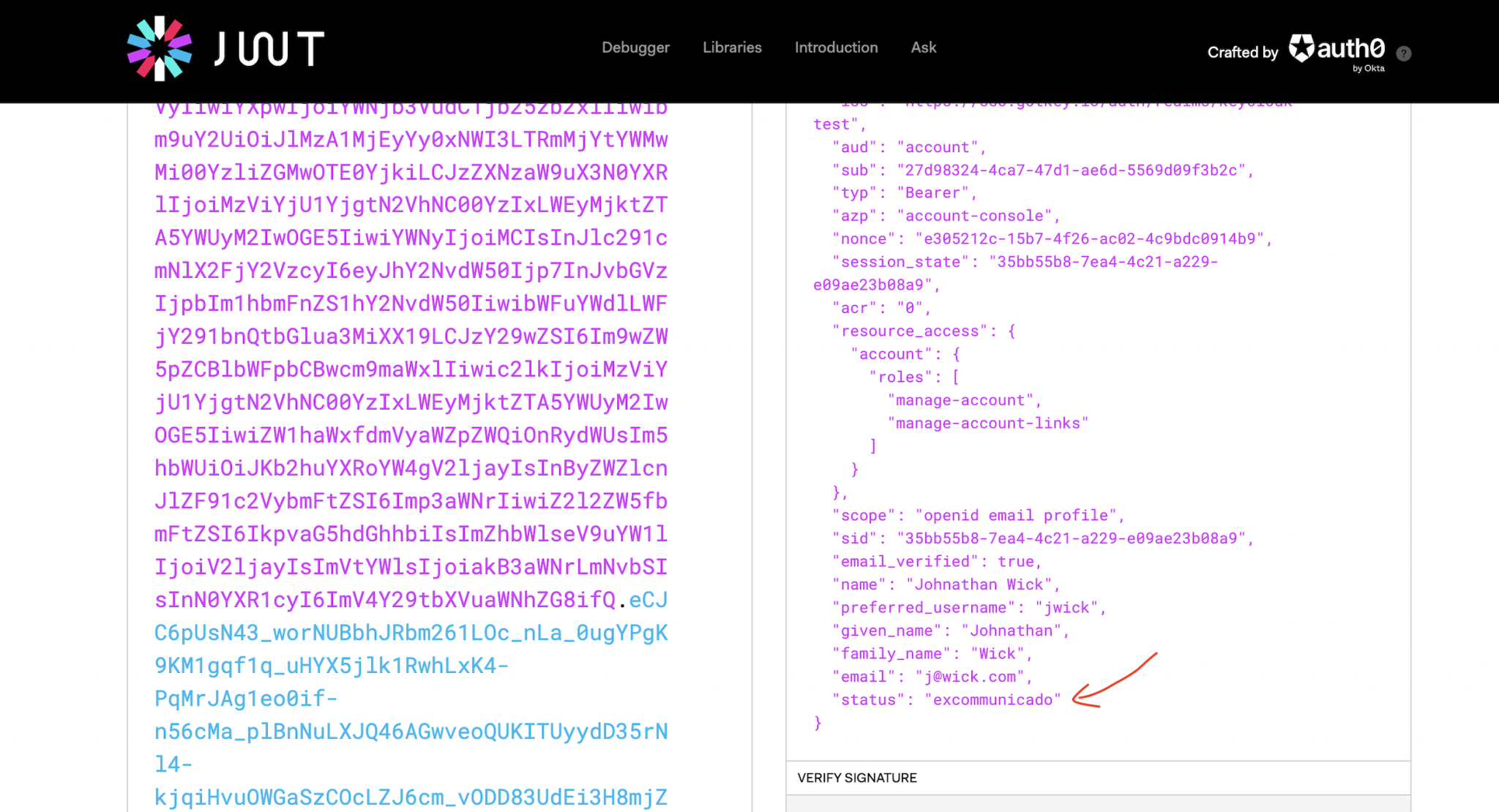Click the 'nonce' value in decoded payload
The height and width of the screenshot is (812, 1499).
(x=1089, y=239)
